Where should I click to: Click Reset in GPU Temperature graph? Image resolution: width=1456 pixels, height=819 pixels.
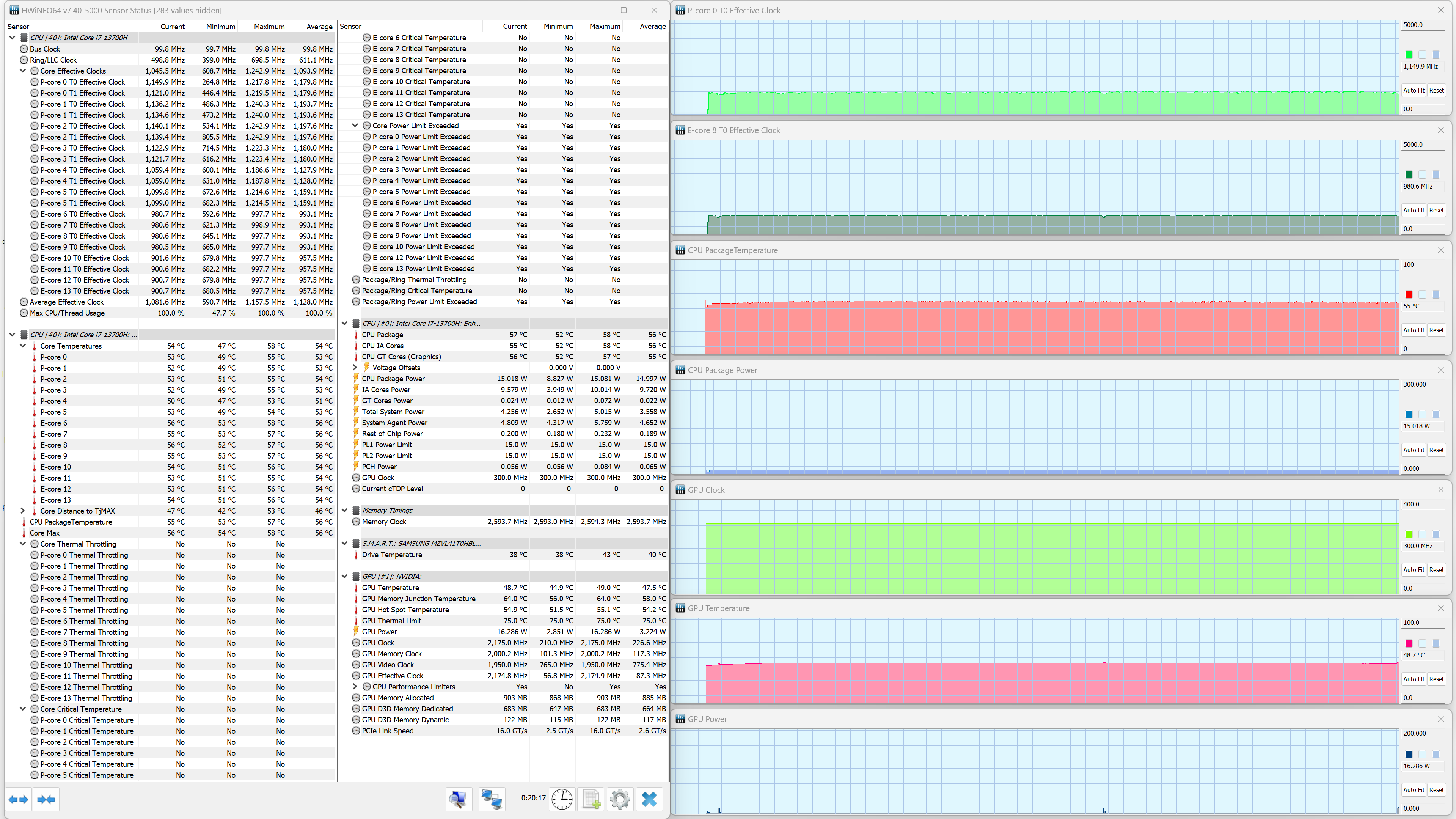point(1436,679)
